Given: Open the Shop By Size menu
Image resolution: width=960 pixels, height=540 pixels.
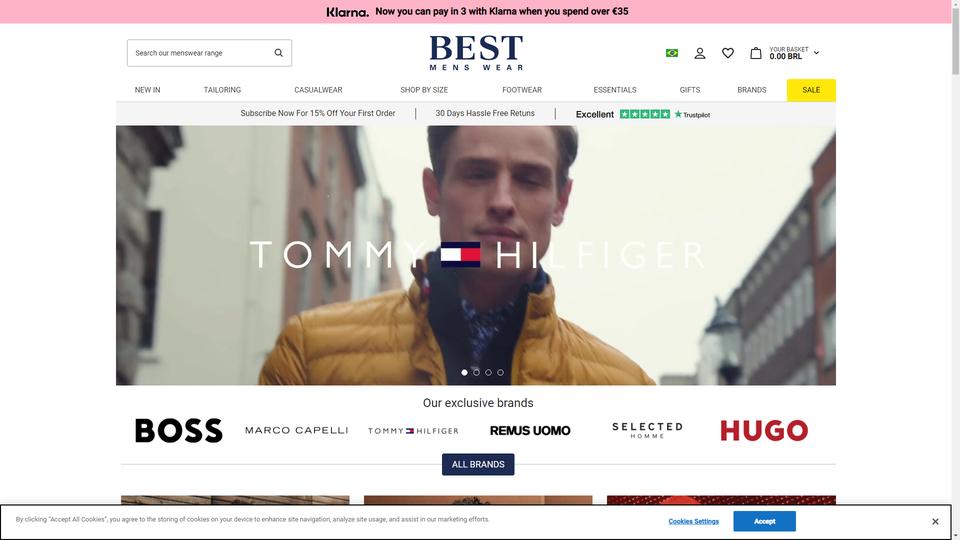Looking at the screenshot, I should click(x=424, y=90).
